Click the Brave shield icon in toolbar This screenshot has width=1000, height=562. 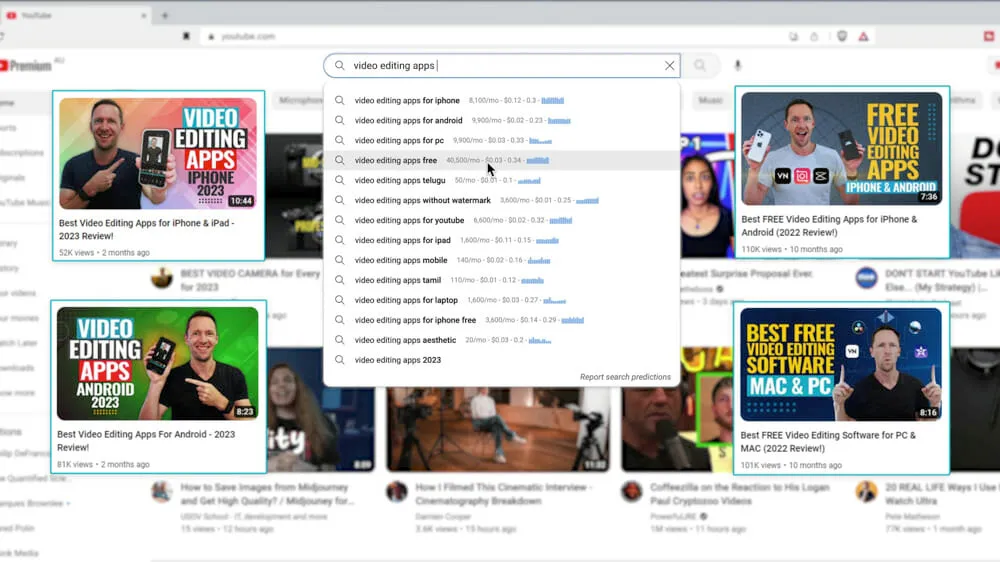(x=841, y=37)
